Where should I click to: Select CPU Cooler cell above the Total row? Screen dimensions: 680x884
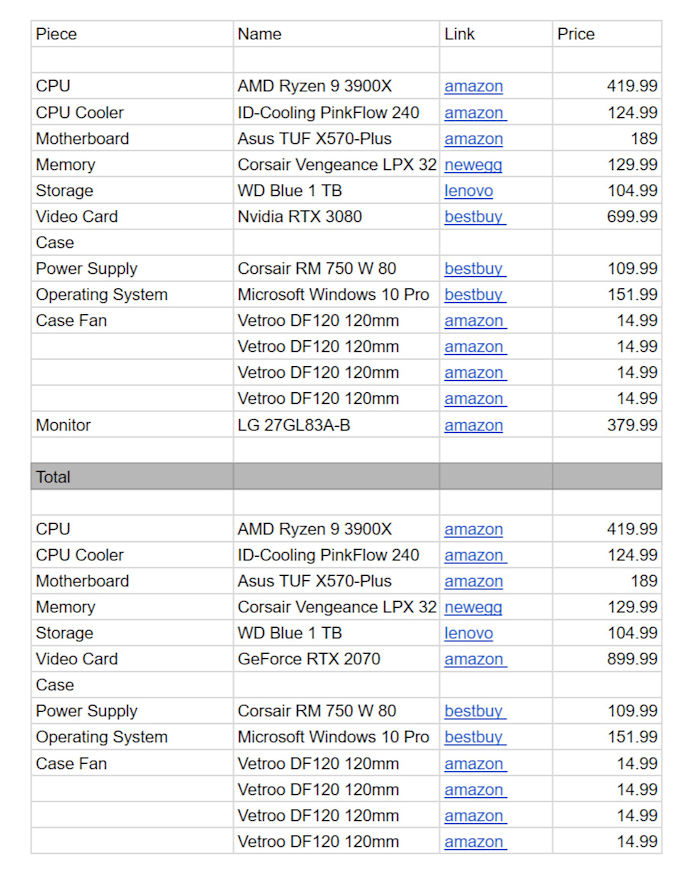tap(132, 113)
